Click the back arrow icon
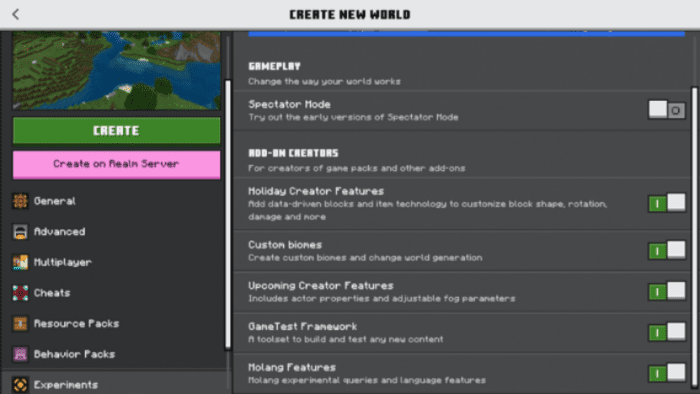This screenshot has width=700, height=394. point(16,14)
